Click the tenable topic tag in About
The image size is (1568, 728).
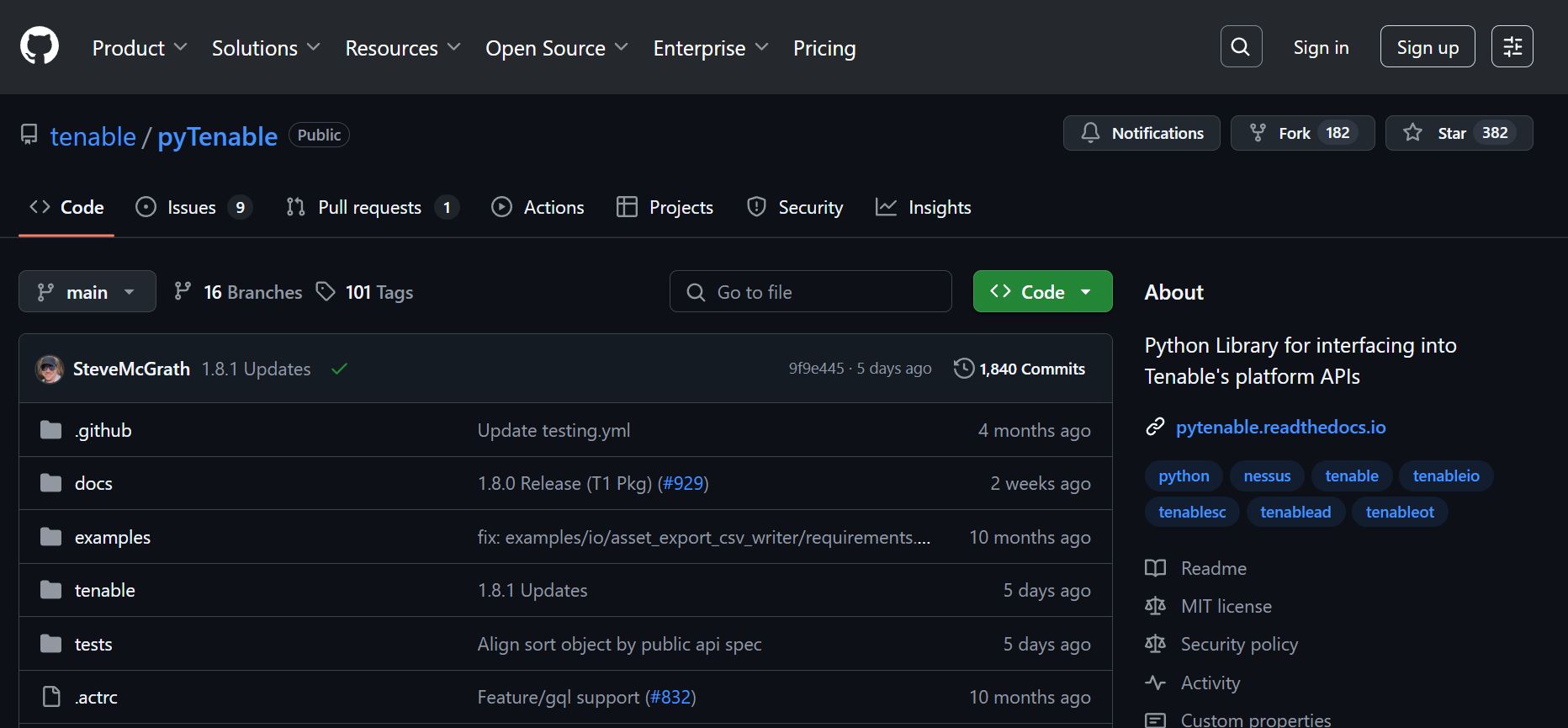(1352, 476)
